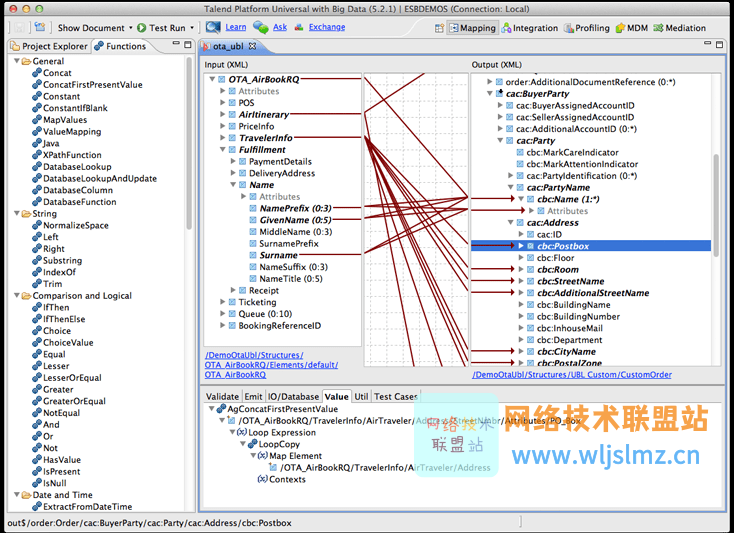This screenshot has width=734, height=533.
Task: Collapse the cac:BuyerParty output node
Action: (x=490, y=93)
